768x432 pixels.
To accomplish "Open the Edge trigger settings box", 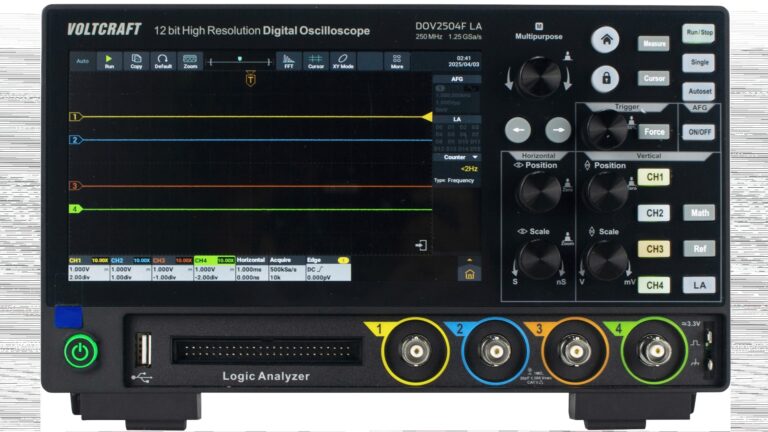I will coord(328,269).
